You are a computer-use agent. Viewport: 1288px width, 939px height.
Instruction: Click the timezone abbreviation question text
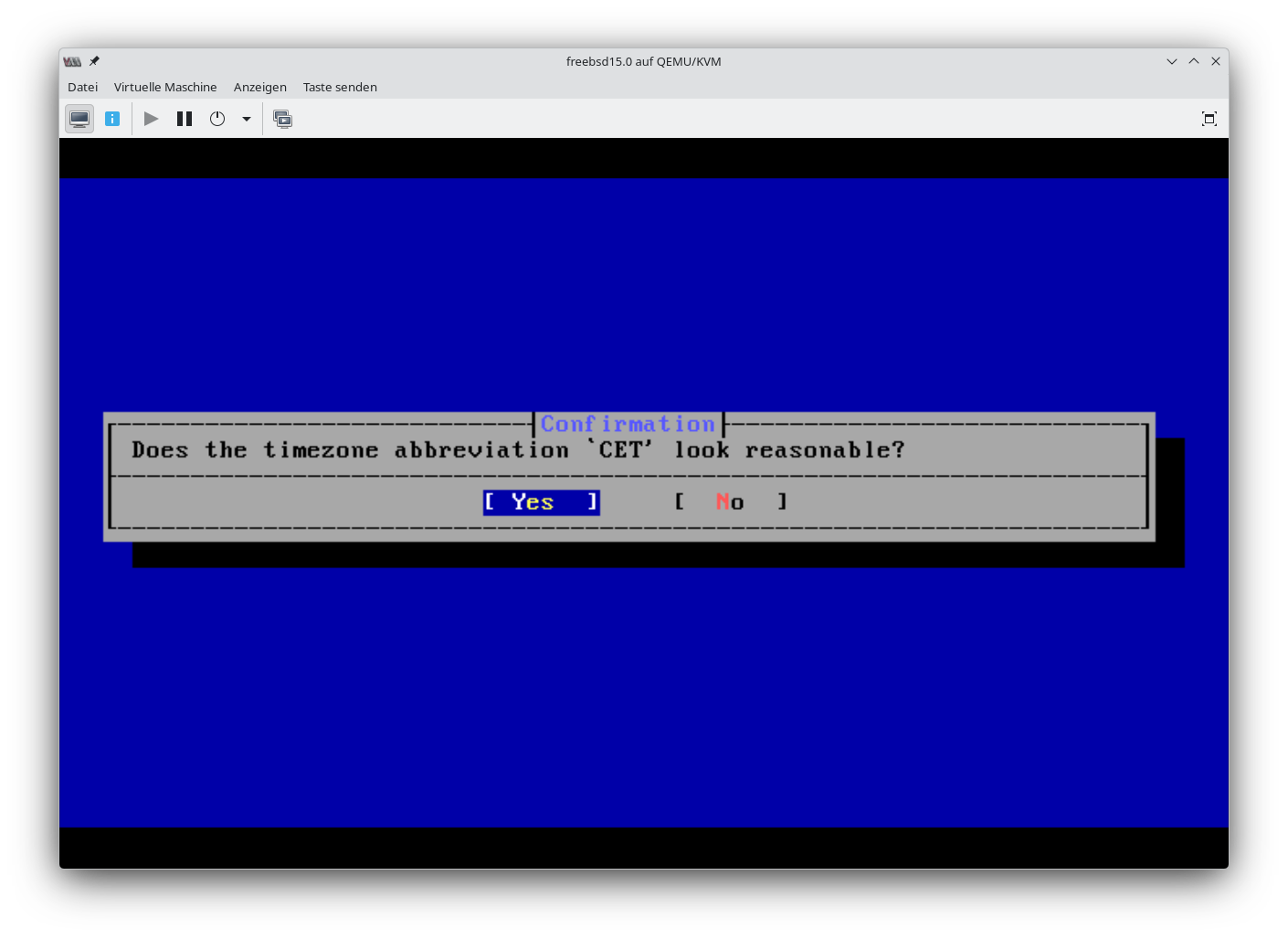[518, 450]
